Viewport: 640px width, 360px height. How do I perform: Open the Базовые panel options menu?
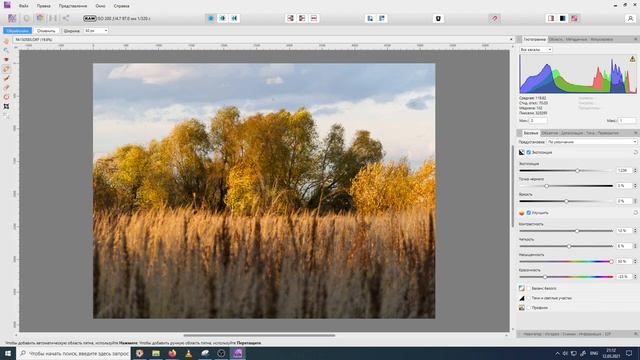pyautogui.click(x=636, y=133)
